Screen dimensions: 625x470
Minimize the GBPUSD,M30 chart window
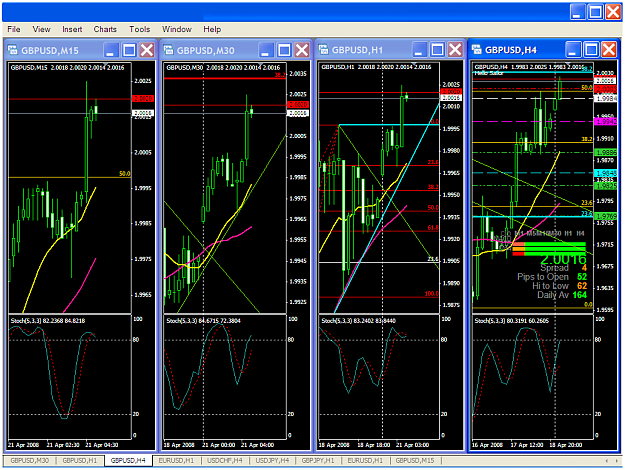(x=266, y=50)
